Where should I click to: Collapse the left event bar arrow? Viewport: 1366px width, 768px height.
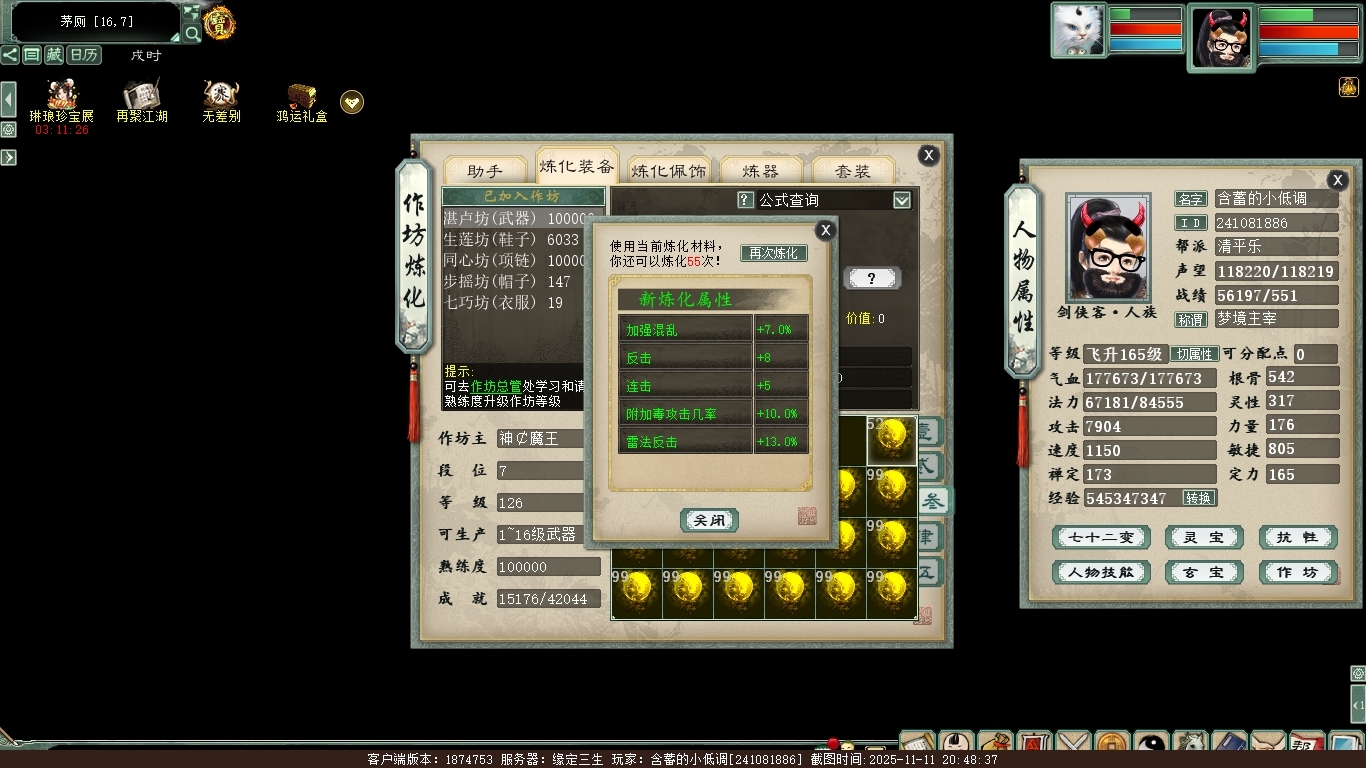point(8,100)
